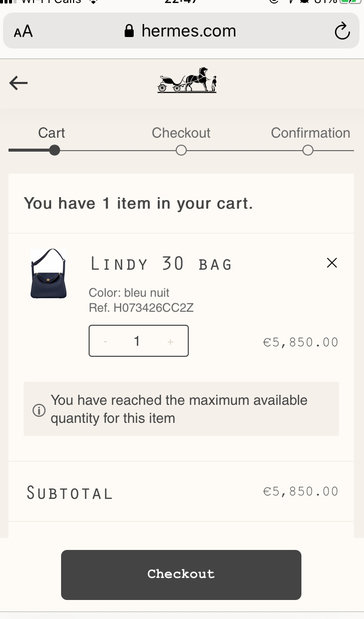
Task: Select the Confirmation step label
Action: pos(310,133)
